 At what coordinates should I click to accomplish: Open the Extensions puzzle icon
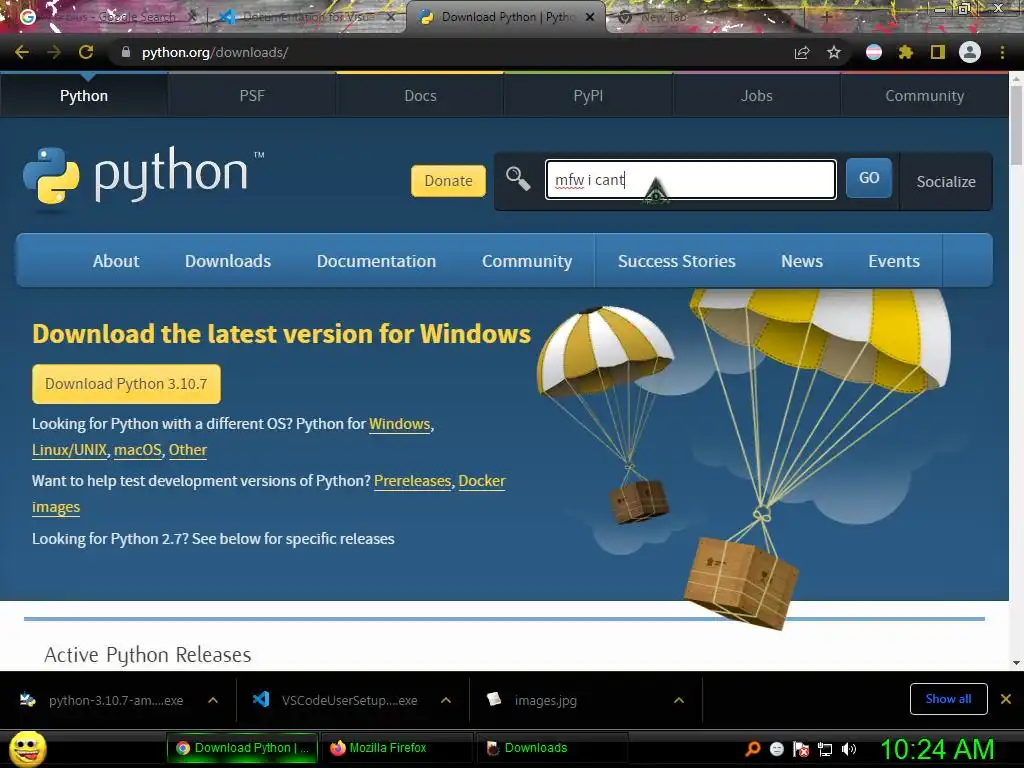click(x=906, y=52)
